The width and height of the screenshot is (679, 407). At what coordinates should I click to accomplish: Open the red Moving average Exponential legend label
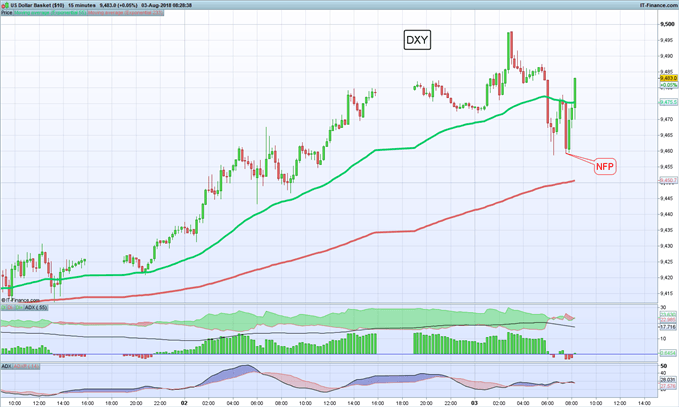click(125, 13)
